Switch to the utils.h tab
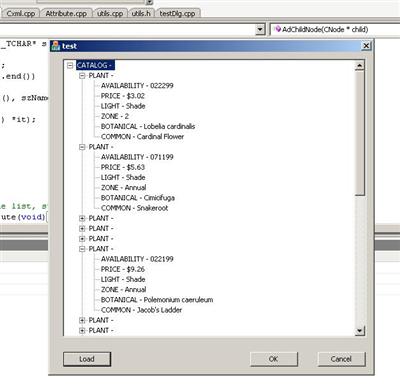Viewport: 400px width, 390px height. 141,14
